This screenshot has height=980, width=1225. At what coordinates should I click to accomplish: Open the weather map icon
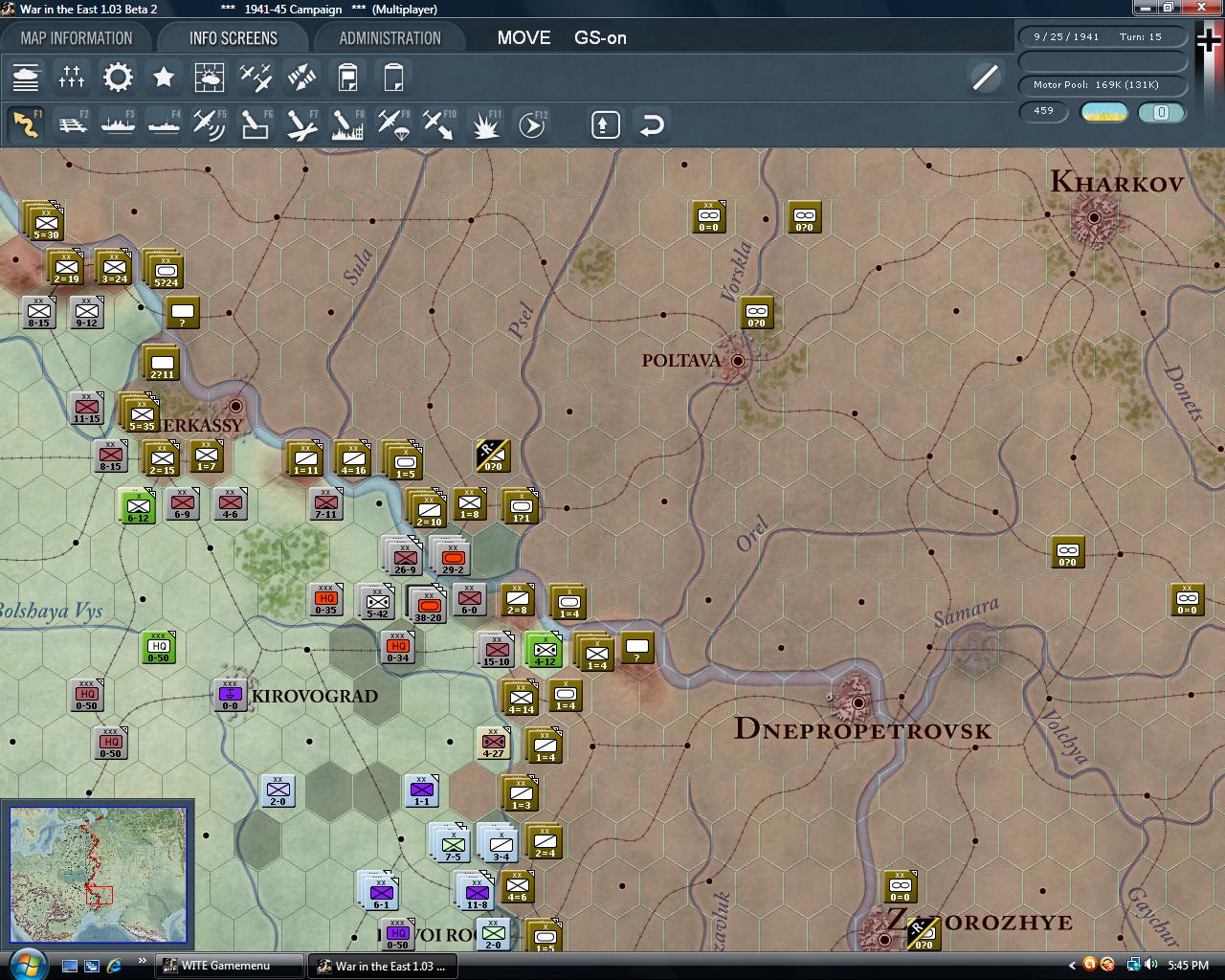click(210, 77)
